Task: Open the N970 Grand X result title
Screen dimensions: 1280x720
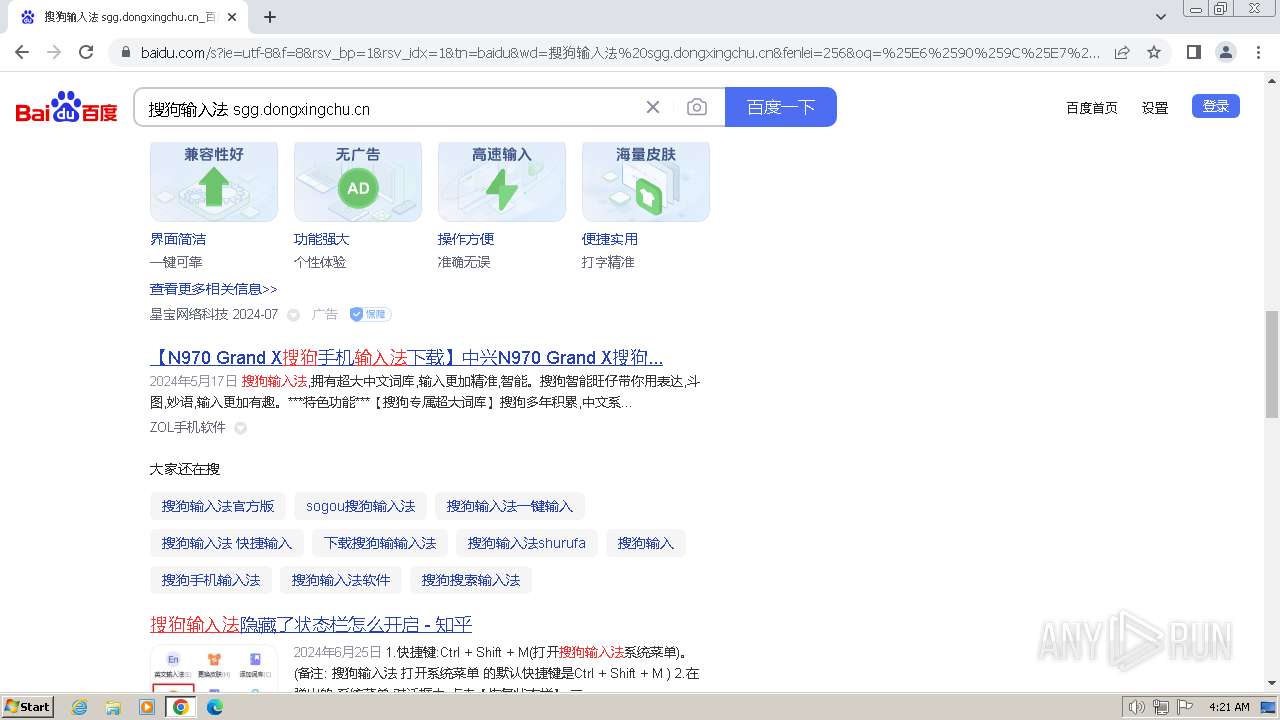Action: pos(406,357)
